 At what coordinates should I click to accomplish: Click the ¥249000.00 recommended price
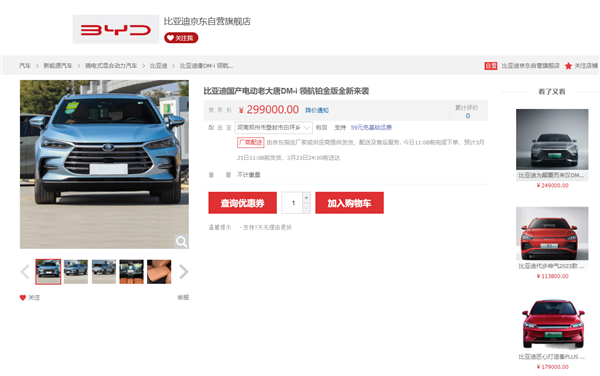tap(553, 186)
